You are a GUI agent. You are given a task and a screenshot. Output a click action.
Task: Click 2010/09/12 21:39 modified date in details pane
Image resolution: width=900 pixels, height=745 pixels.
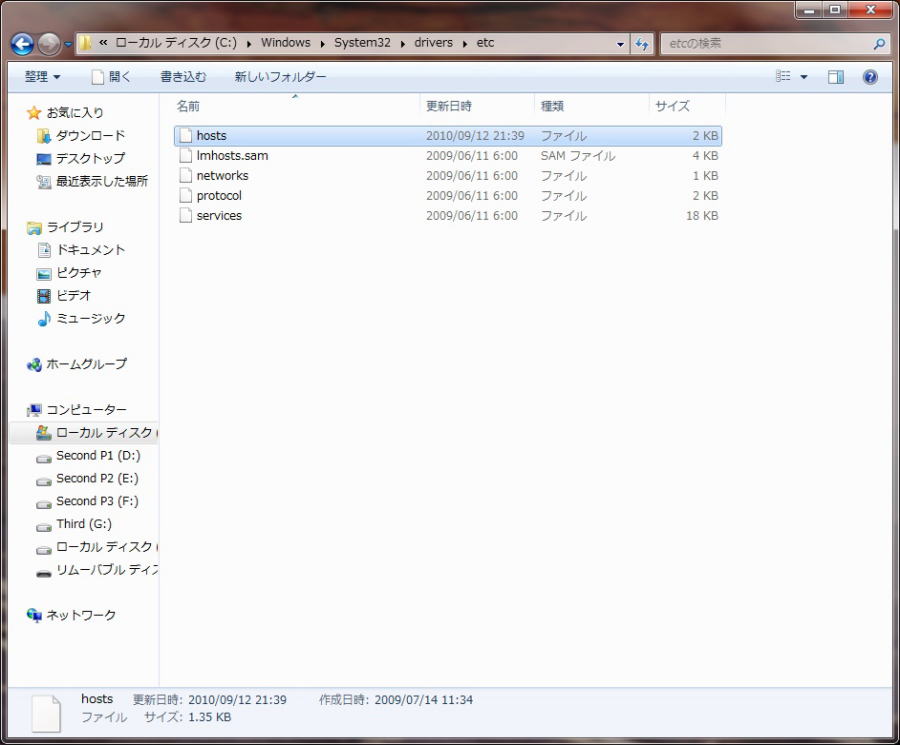click(x=237, y=700)
